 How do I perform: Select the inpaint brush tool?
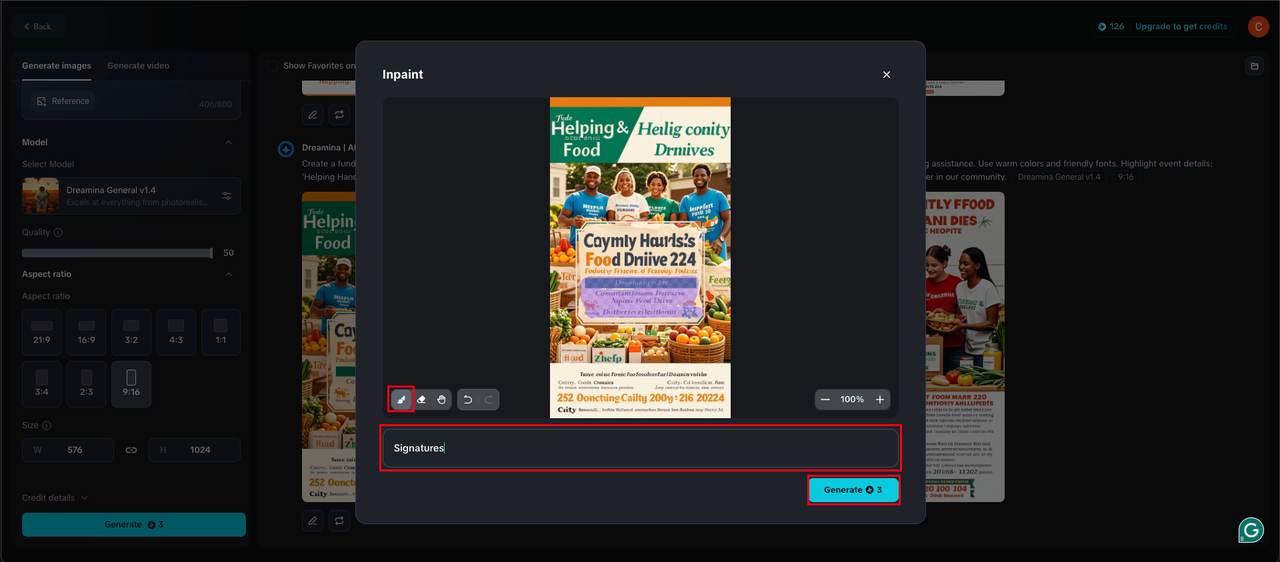[x=400, y=399]
